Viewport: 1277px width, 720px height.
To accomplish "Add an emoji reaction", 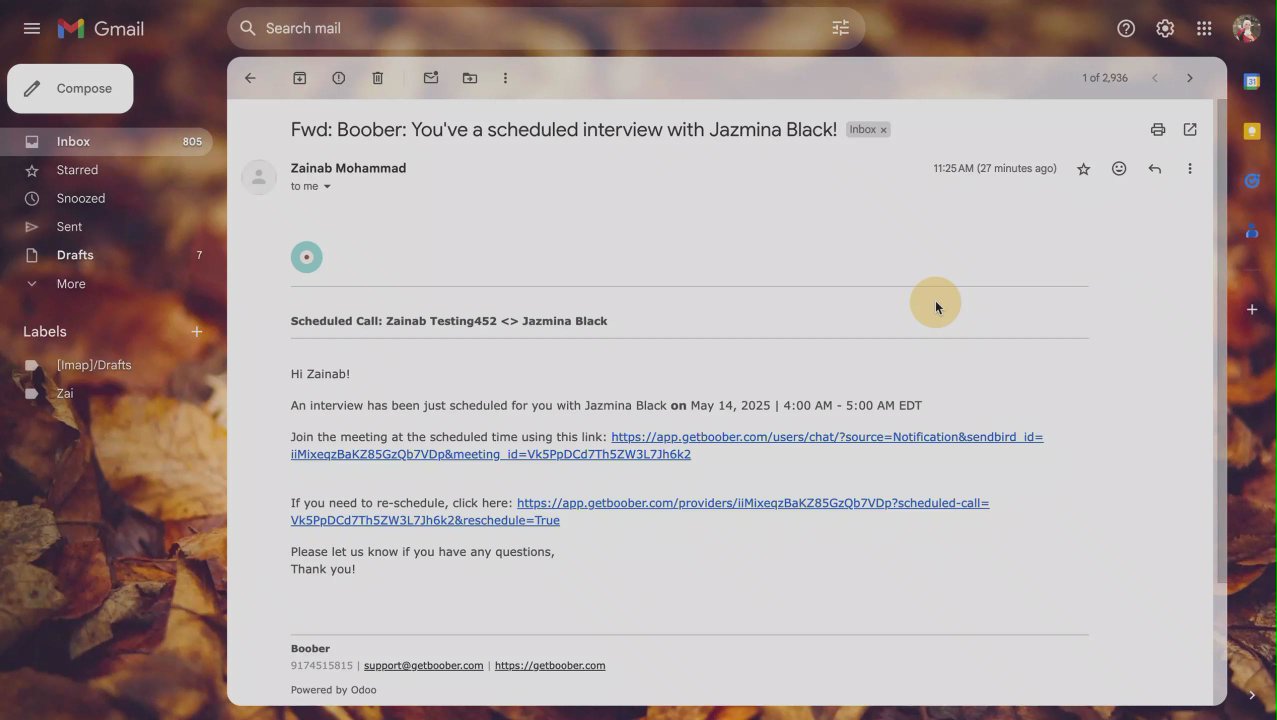I will (x=1119, y=169).
